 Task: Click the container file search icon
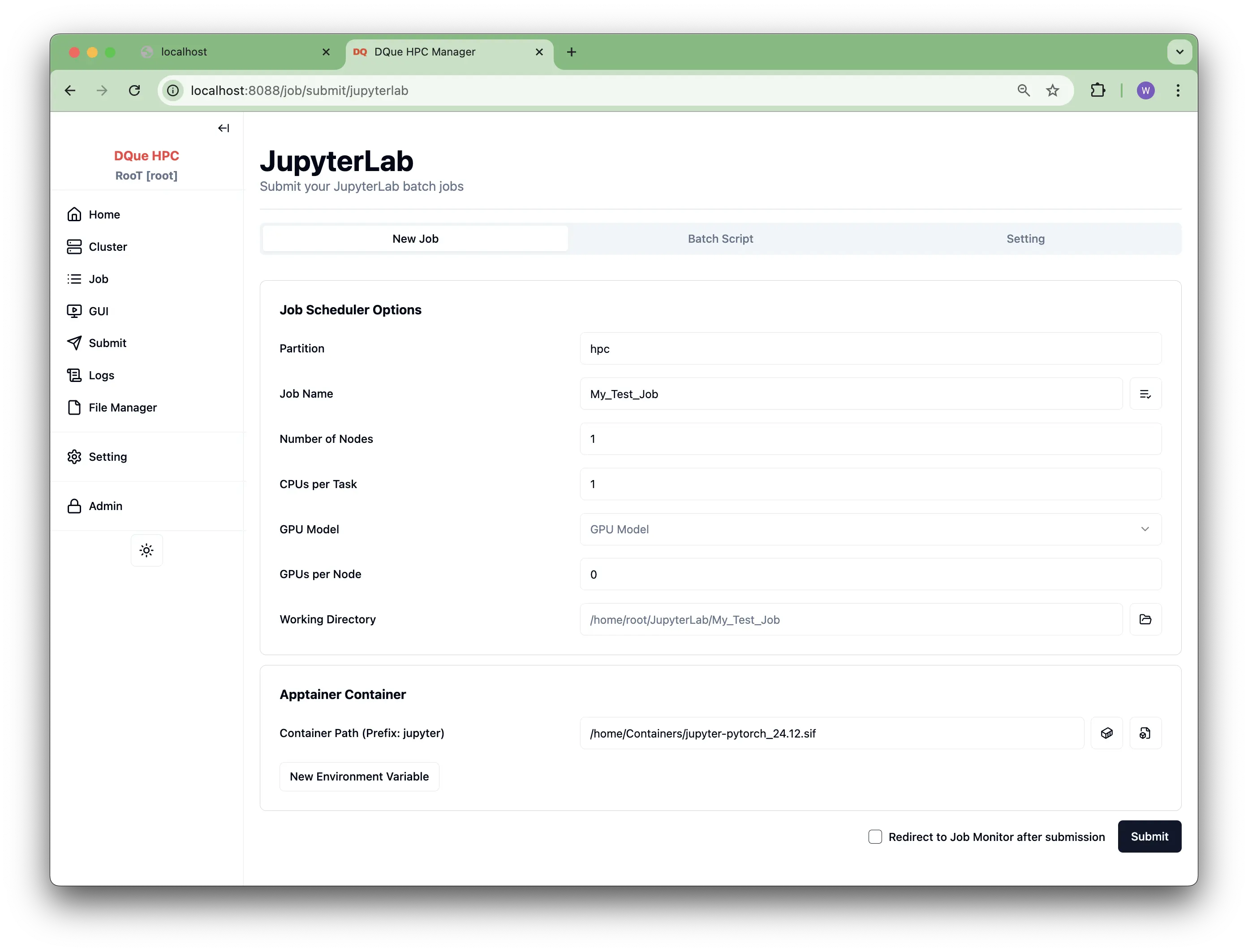1145,733
